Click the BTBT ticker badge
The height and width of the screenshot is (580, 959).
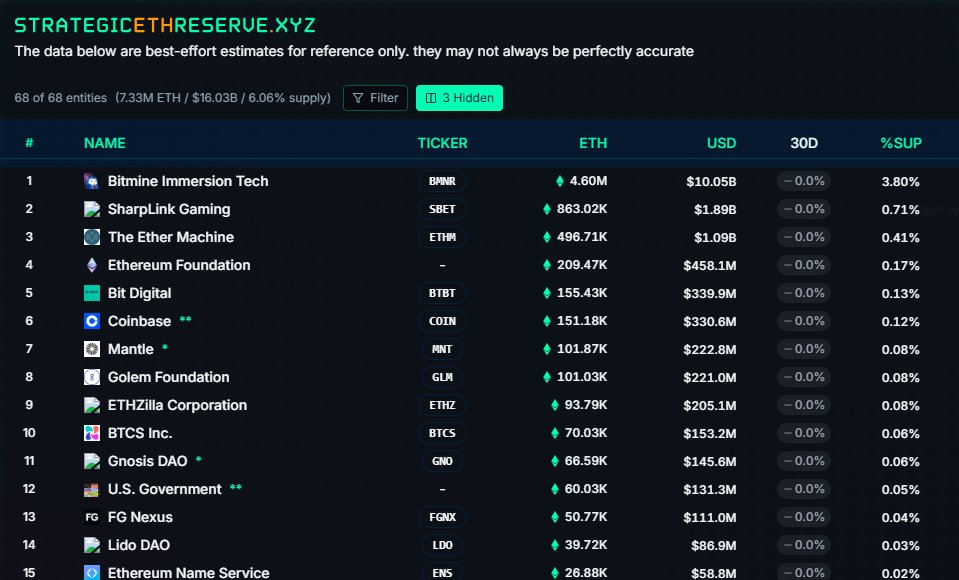(x=442, y=293)
